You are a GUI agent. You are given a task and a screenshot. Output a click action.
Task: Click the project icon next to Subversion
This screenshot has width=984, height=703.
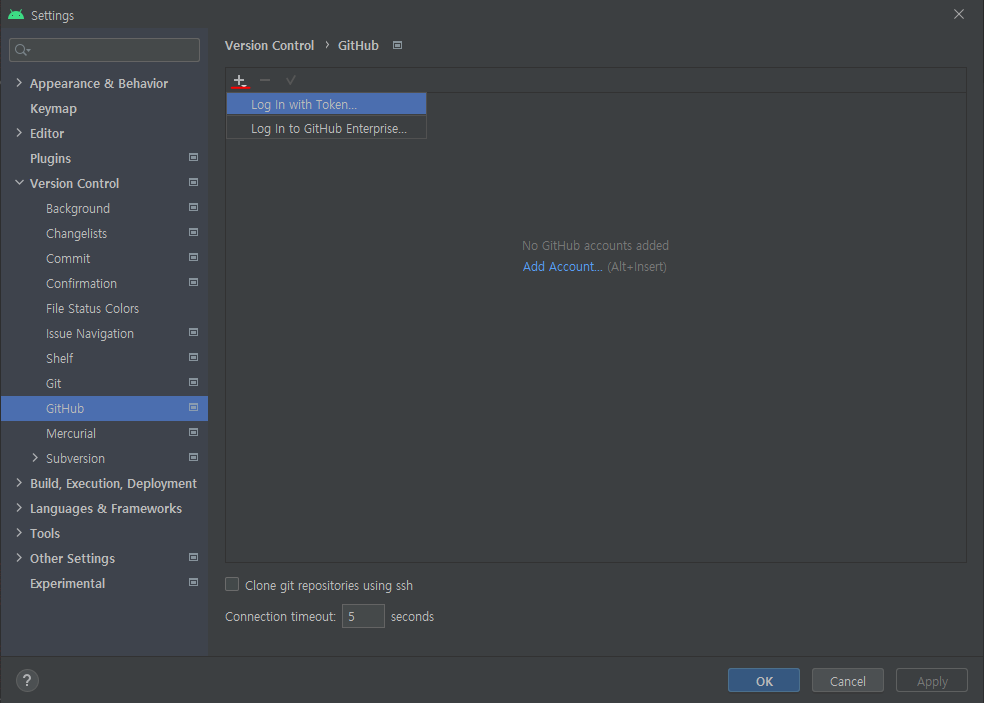coord(193,458)
